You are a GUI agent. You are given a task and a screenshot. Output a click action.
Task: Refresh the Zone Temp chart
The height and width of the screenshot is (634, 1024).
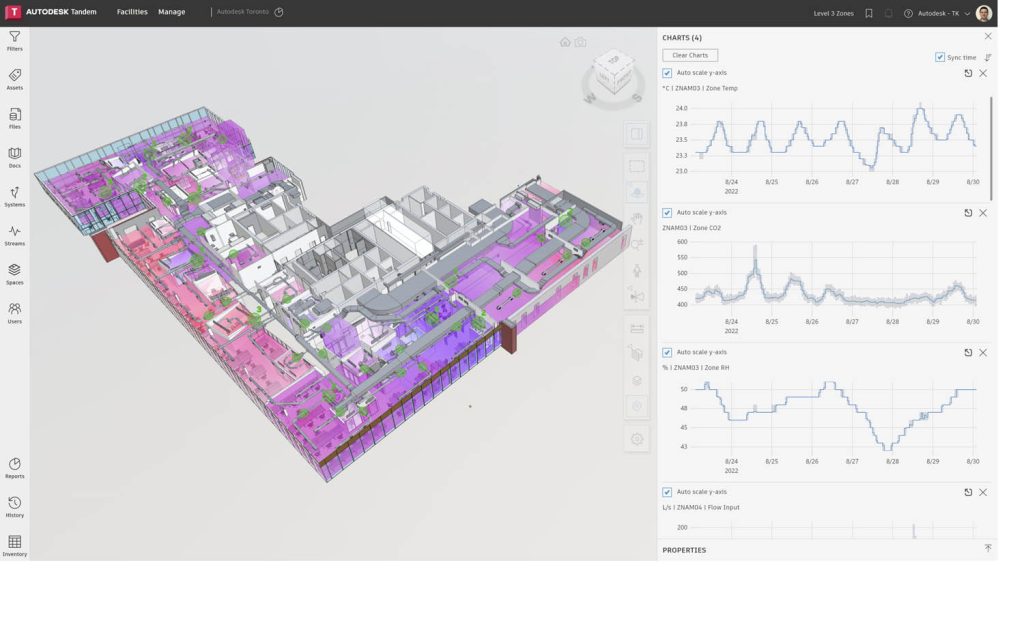coord(967,72)
